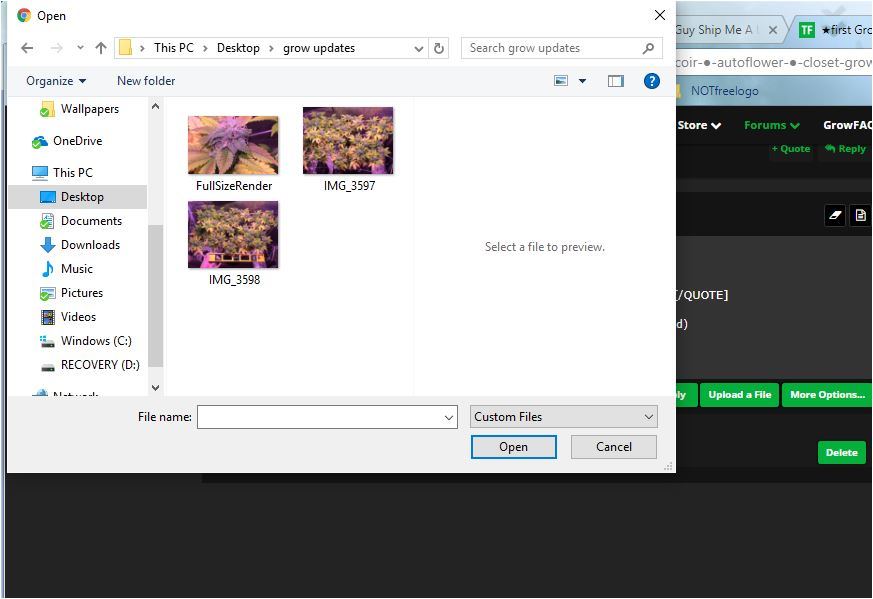873x599 pixels.
Task: Click the Downloads arrow icon
Action: [48, 245]
